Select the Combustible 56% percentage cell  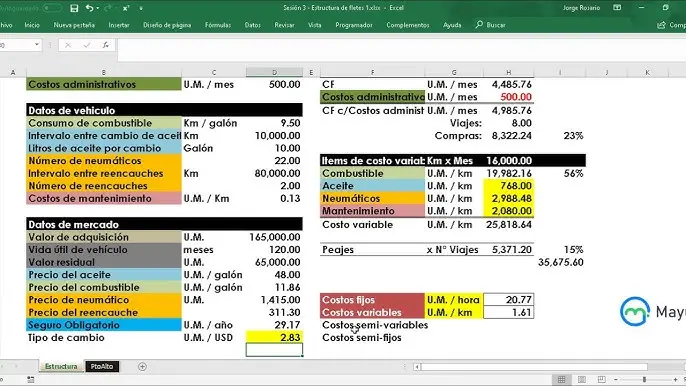[x=560, y=173]
